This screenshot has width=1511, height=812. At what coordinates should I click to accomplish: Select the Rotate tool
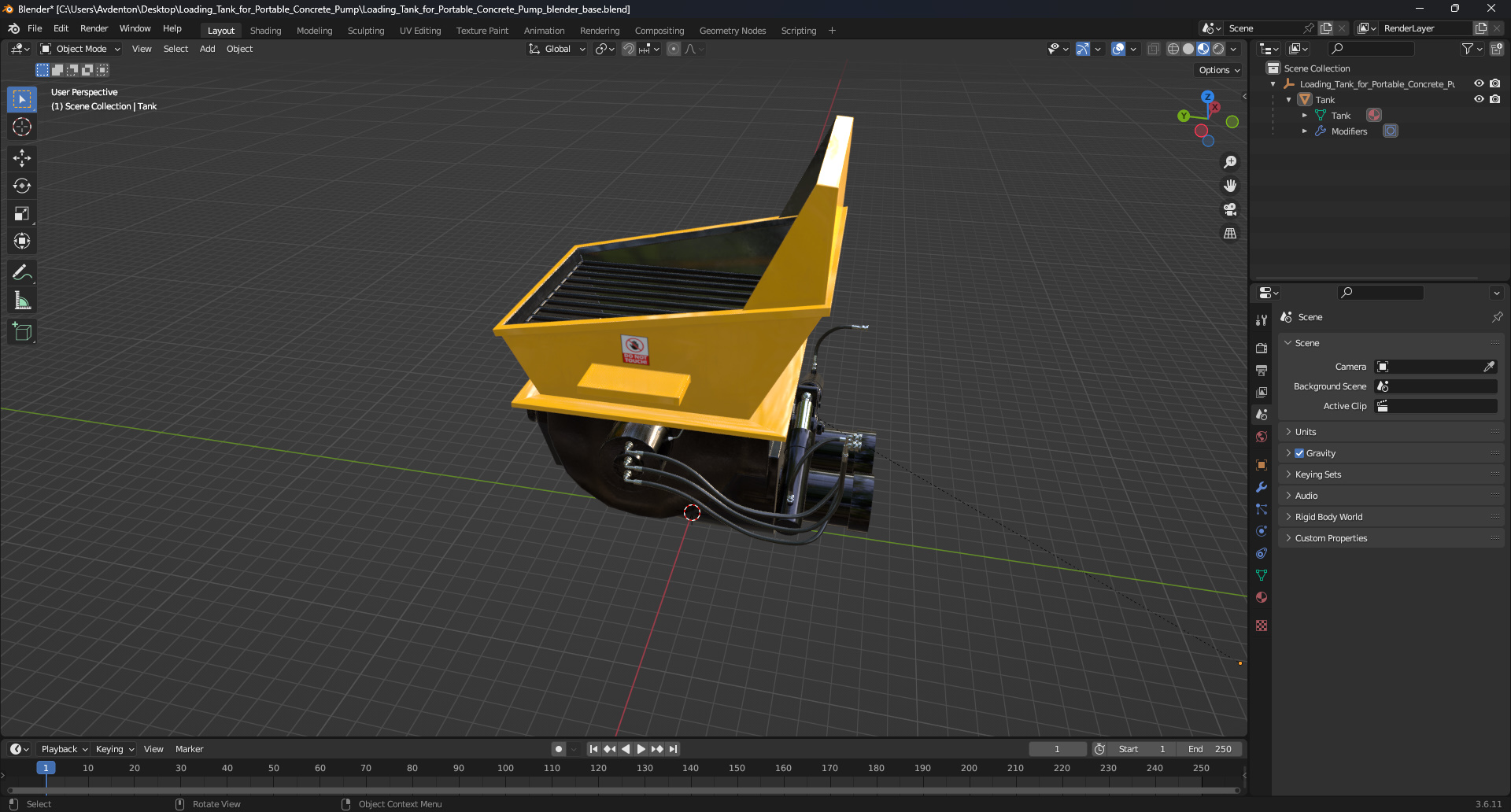click(x=22, y=186)
